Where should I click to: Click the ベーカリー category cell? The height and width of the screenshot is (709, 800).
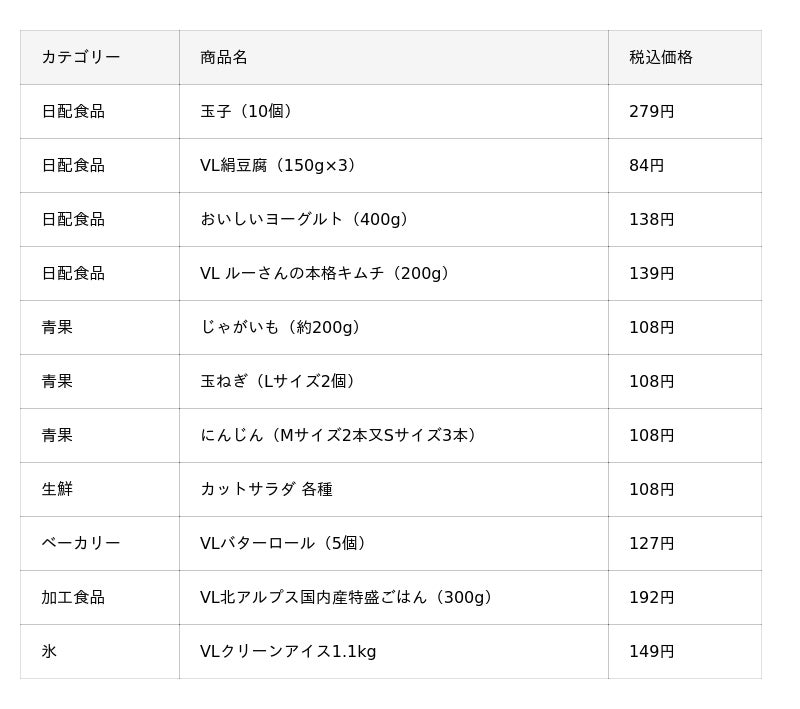pyautogui.click(x=100, y=544)
